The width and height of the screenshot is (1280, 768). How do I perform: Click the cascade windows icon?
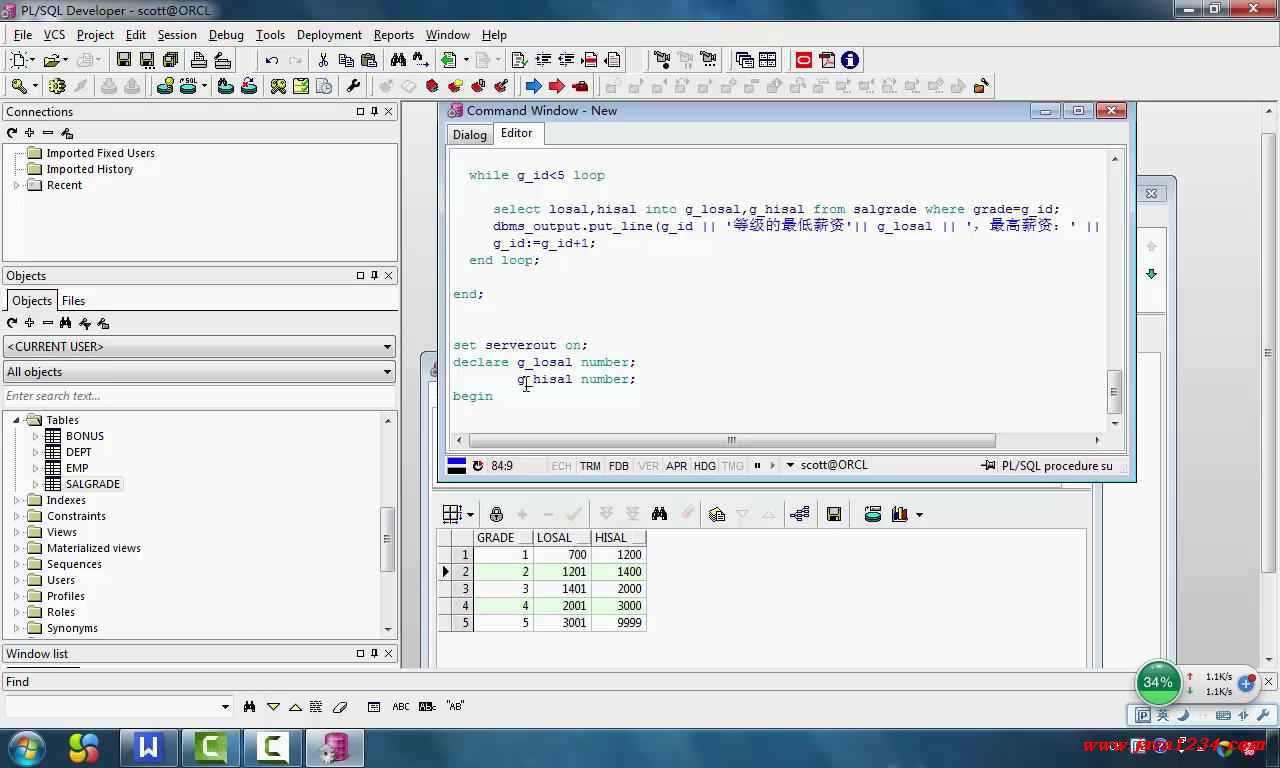point(744,60)
